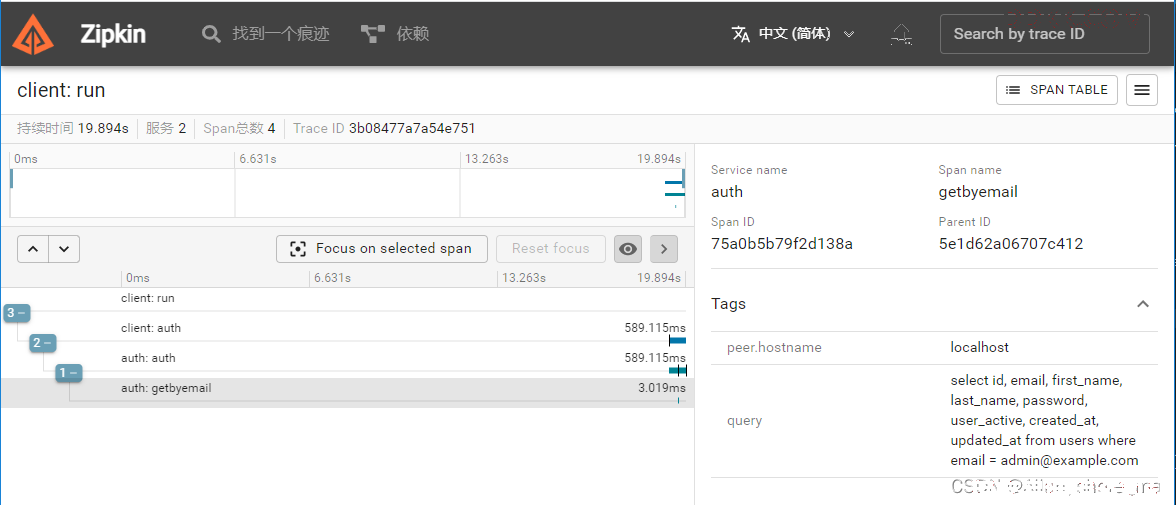Click Focus on selected span button

pyautogui.click(x=382, y=249)
